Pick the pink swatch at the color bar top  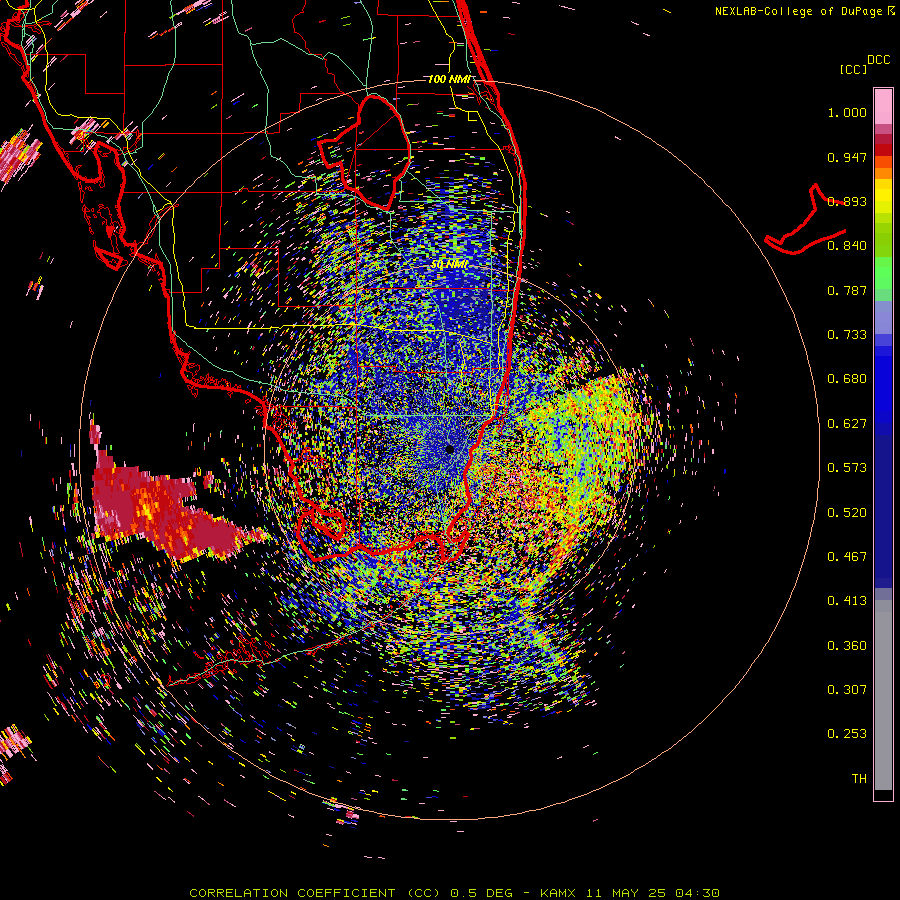(x=883, y=106)
